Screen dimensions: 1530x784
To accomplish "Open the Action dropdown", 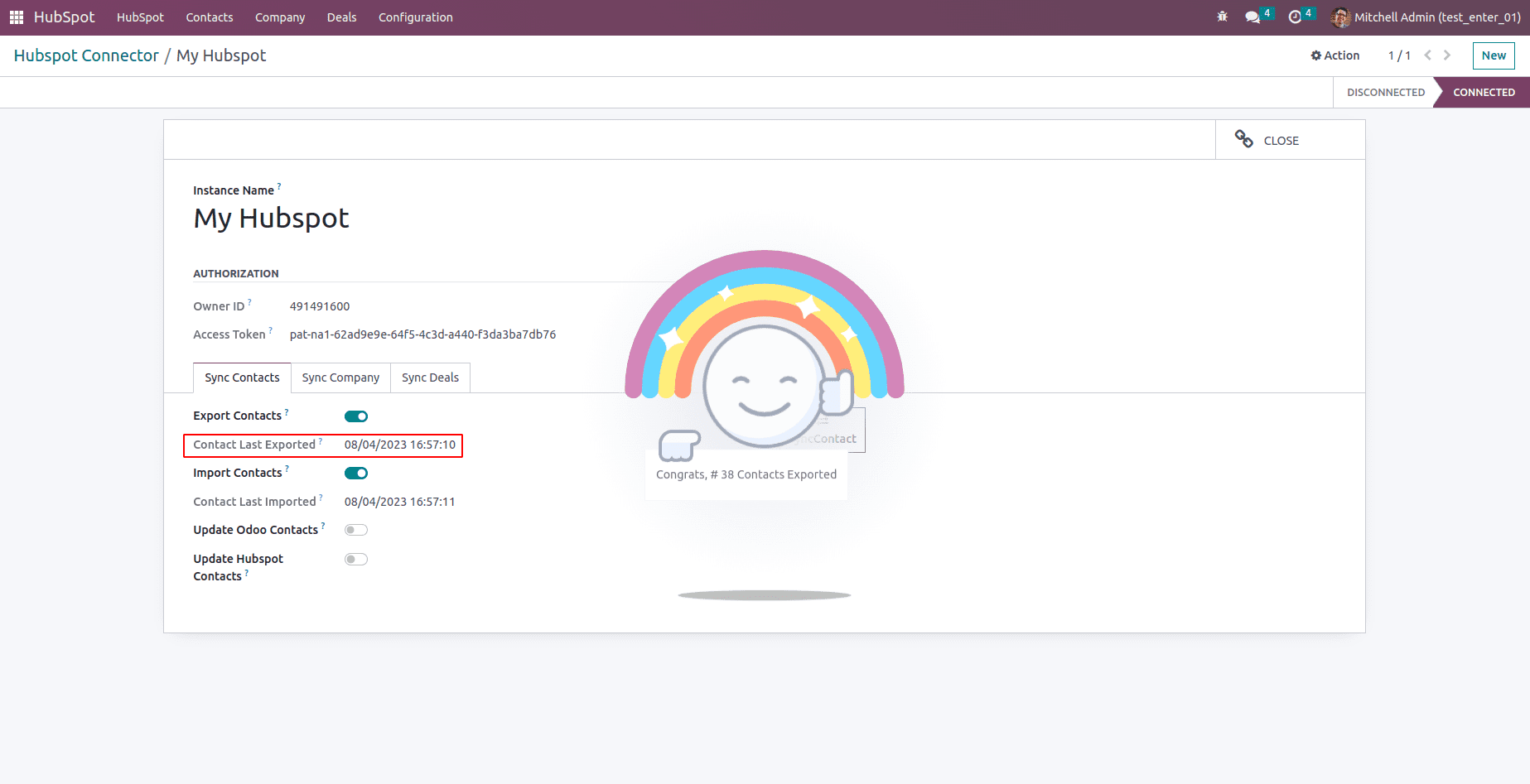I will (1335, 55).
